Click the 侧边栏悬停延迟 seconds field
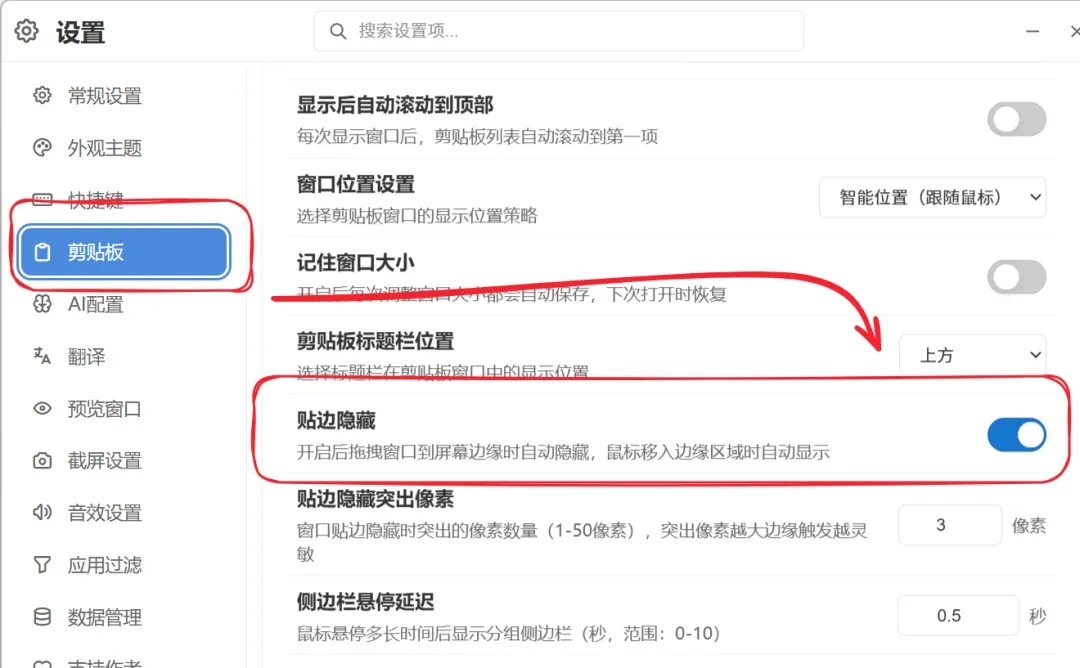Image resolution: width=1080 pixels, height=668 pixels. pyautogui.click(x=958, y=615)
